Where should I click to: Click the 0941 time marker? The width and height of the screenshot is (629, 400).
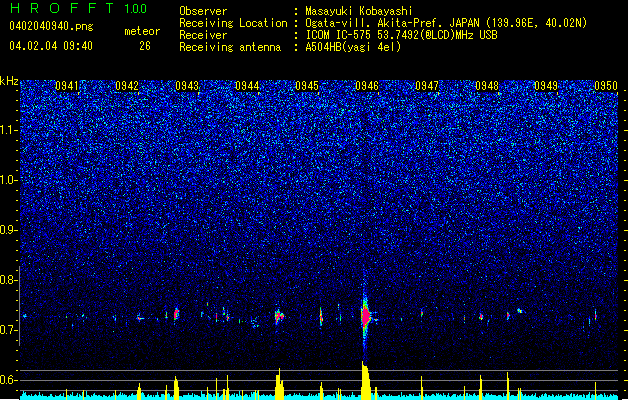pyautogui.click(x=67, y=86)
